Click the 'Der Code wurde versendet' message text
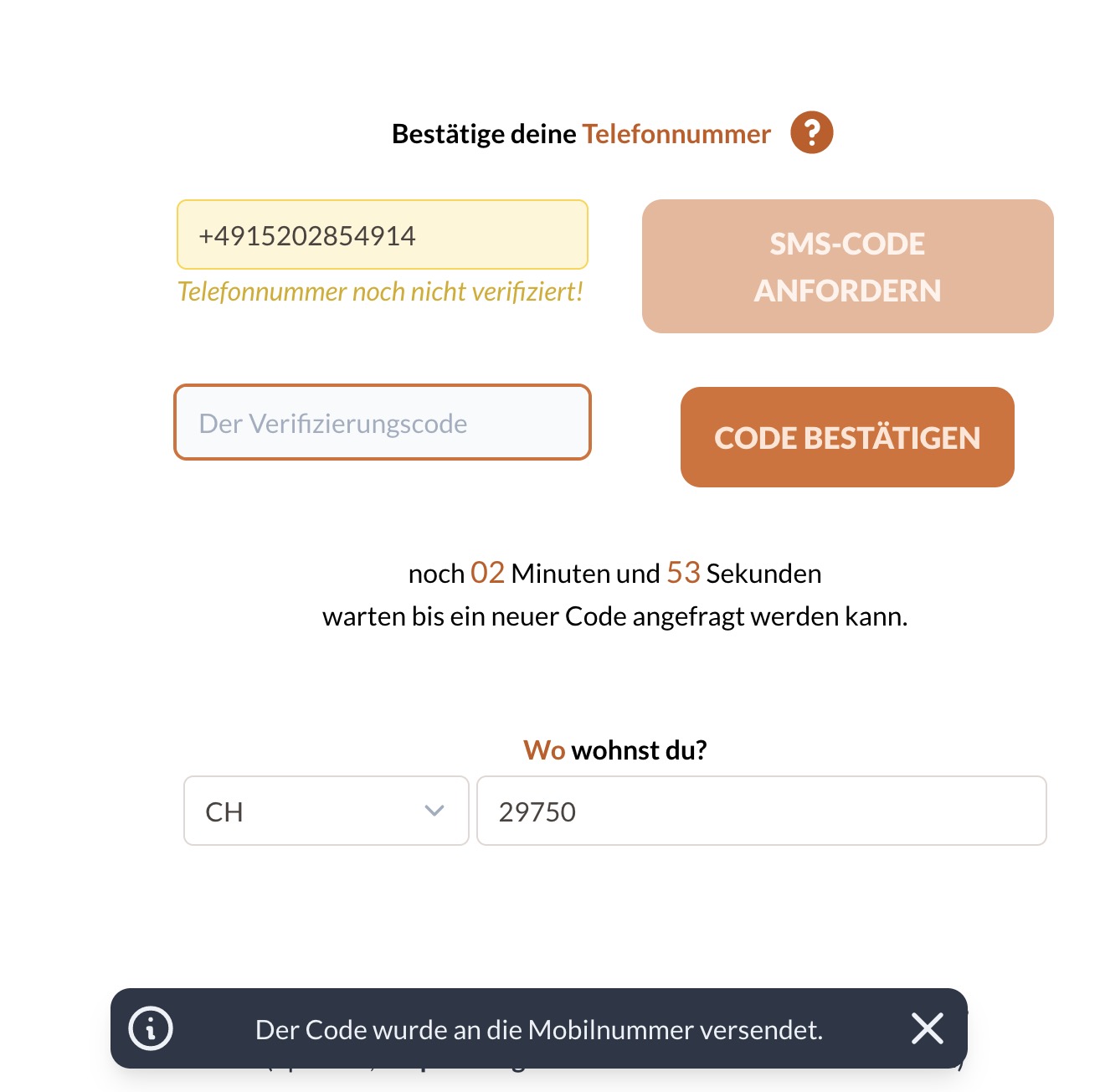The height and width of the screenshot is (1092, 1100). [539, 1029]
